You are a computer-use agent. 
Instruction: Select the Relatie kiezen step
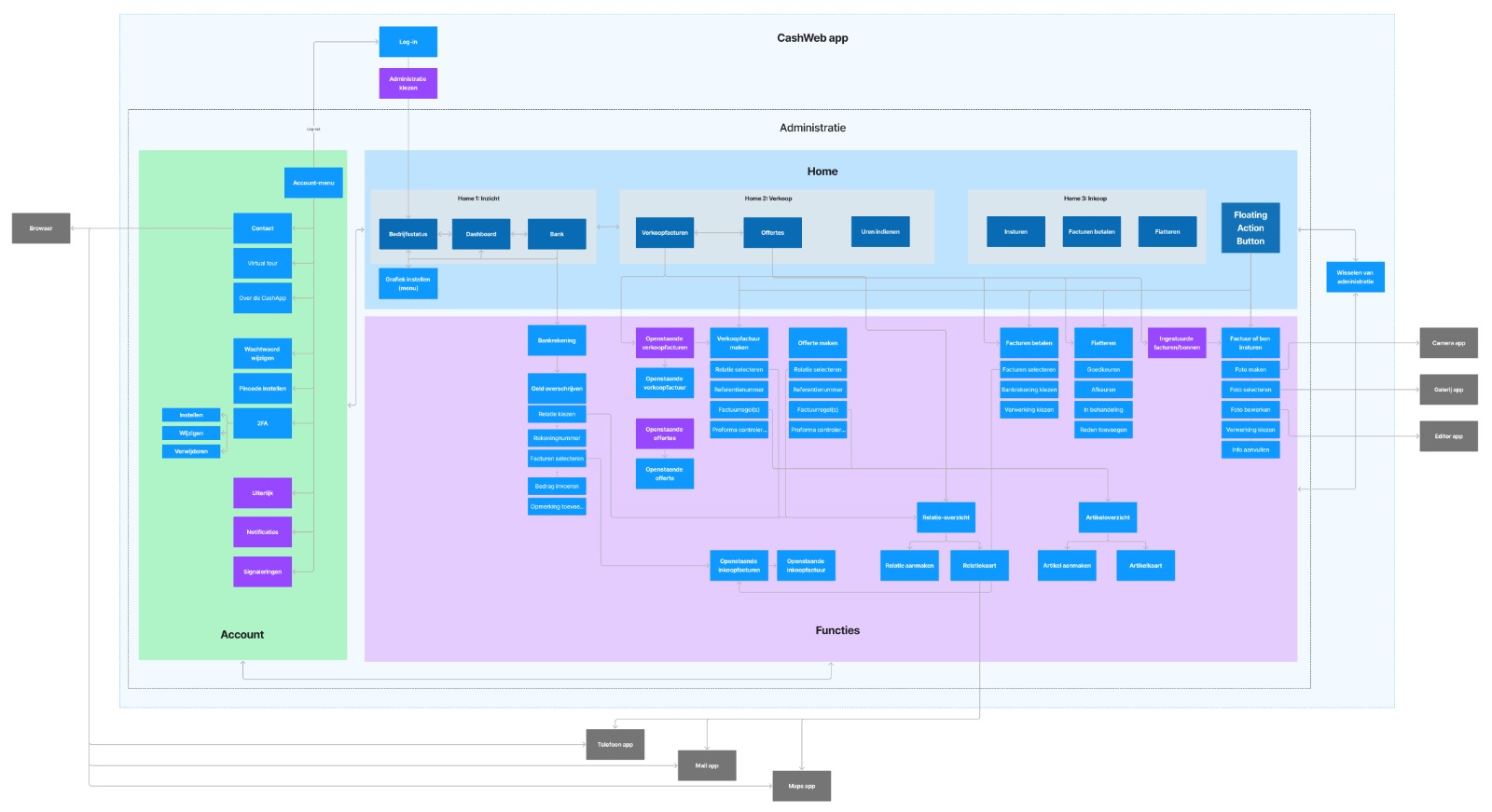pos(557,414)
